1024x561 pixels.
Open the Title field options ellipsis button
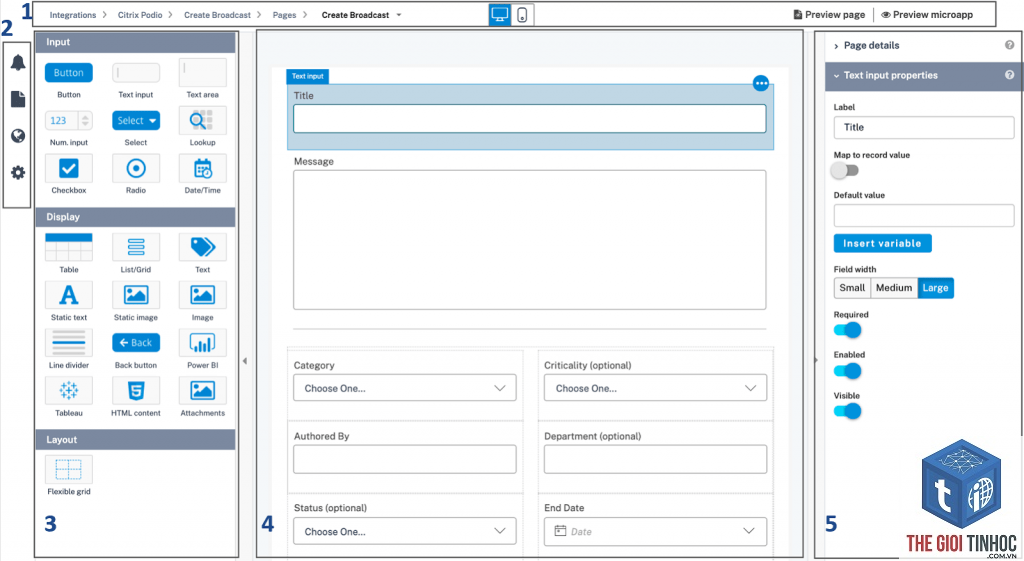coord(761,83)
